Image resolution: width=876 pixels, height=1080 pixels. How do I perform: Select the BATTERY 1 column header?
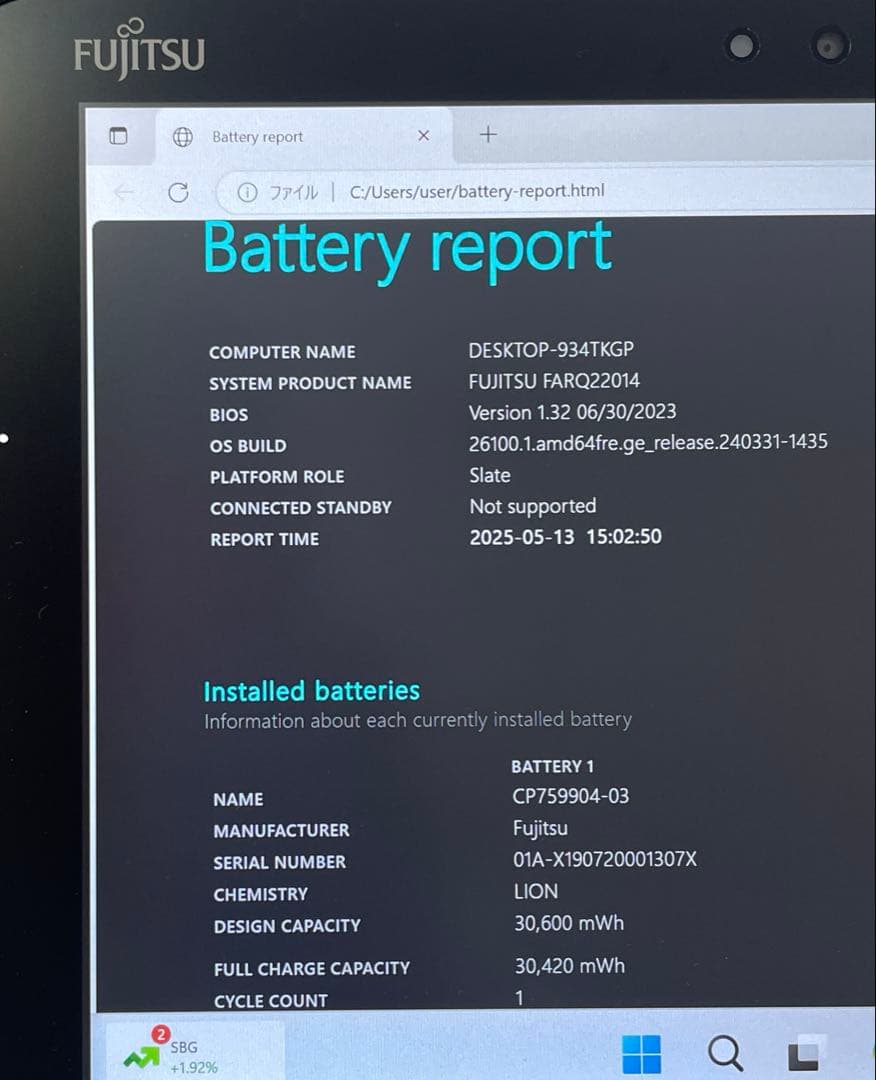(x=552, y=766)
